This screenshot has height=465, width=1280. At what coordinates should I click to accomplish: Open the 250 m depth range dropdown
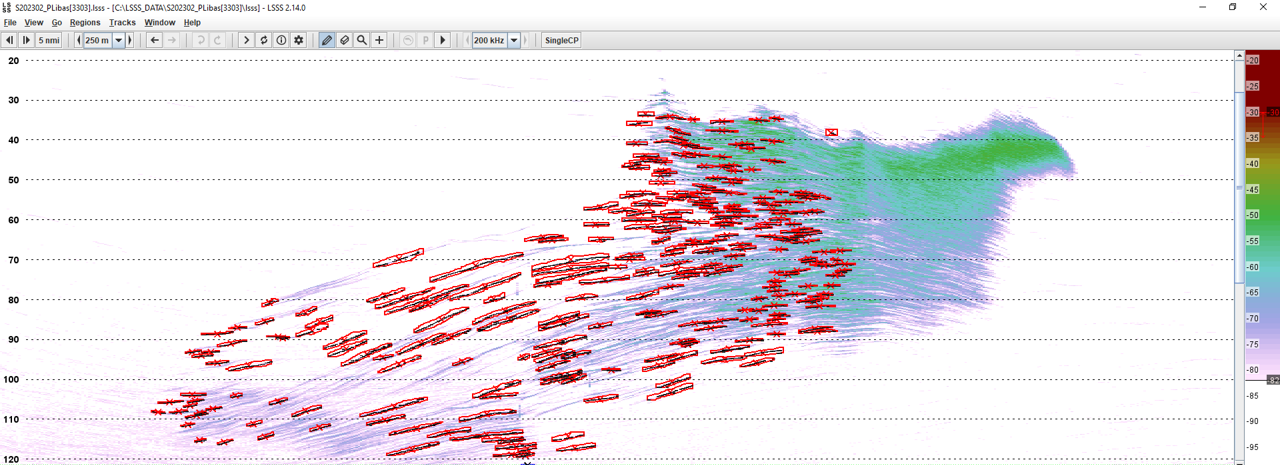[x=119, y=40]
